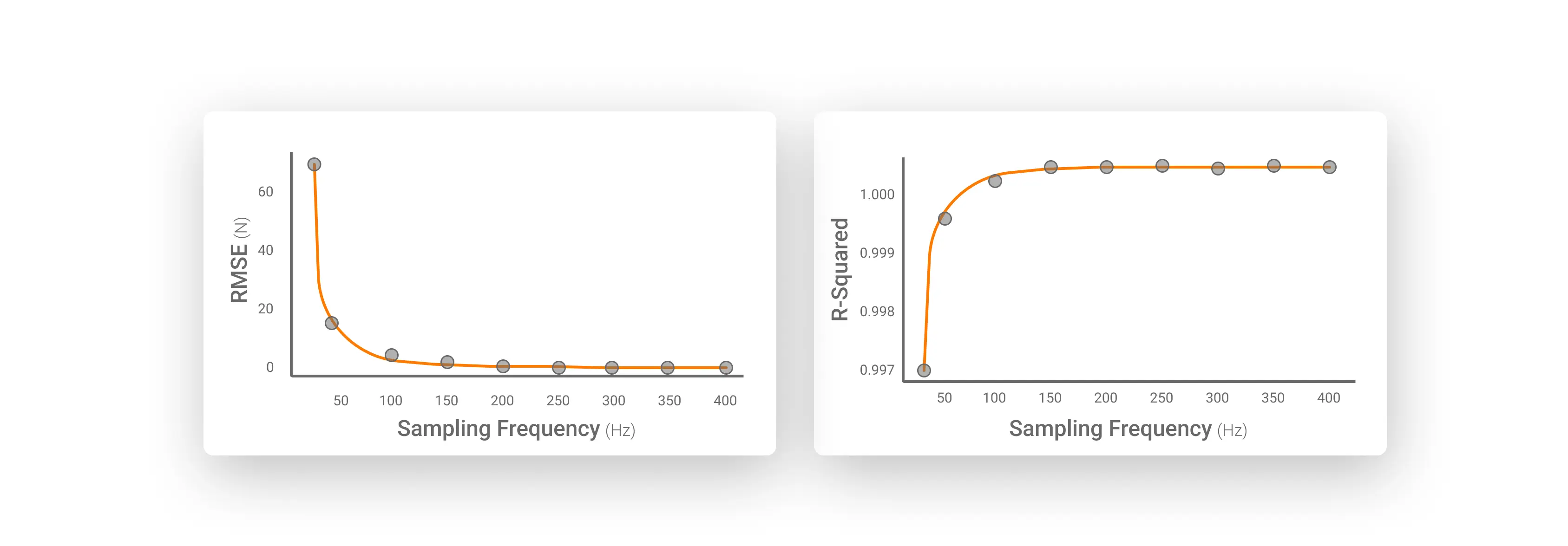Image resolution: width=1568 pixels, height=546 pixels.
Task: Click the 200 x-axis tick in R-Squared chart
Action: (x=1105, y=397)
